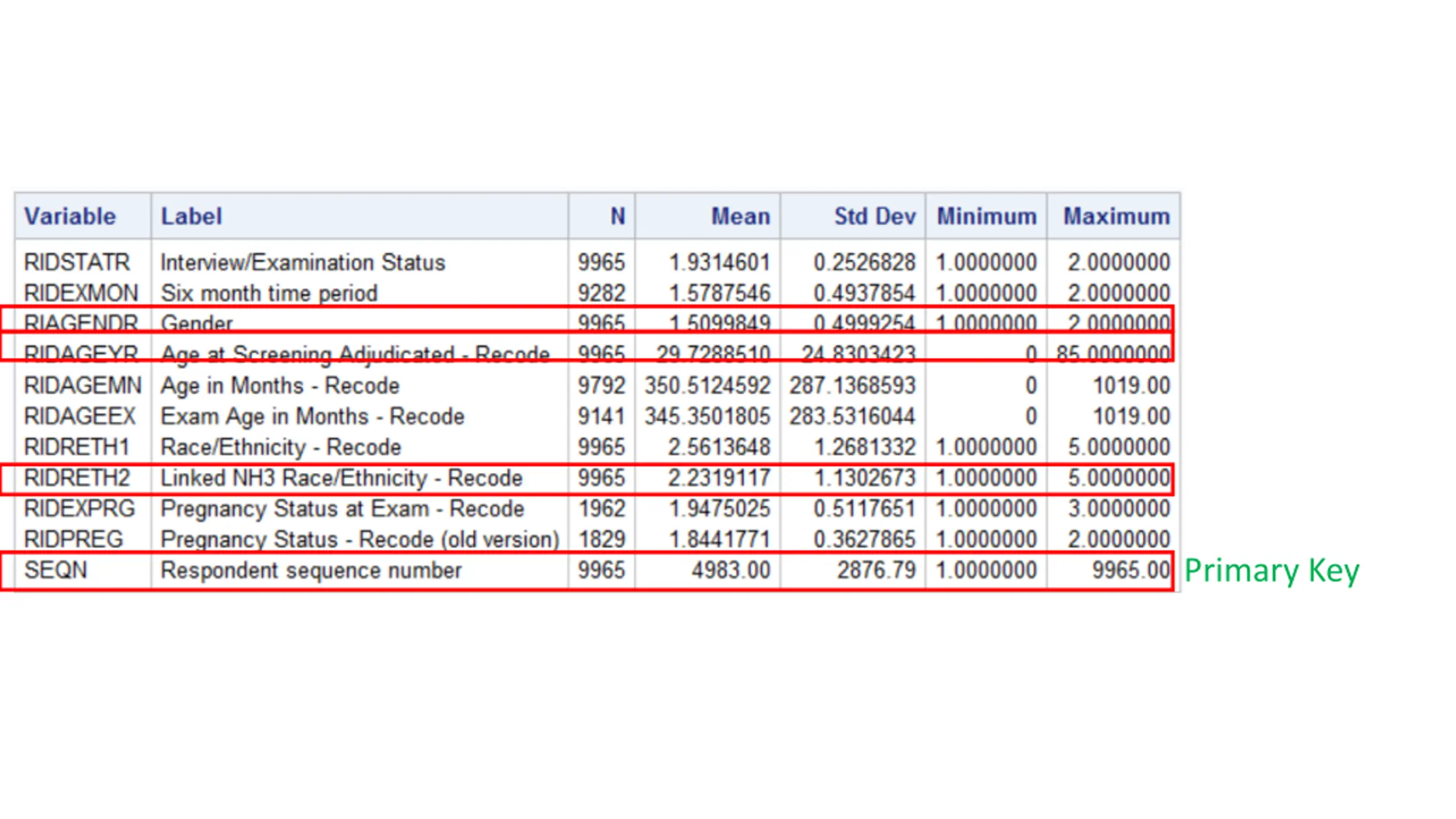Select the RIAGENDR variable cell
The image size is (1456, 819).
81,323
